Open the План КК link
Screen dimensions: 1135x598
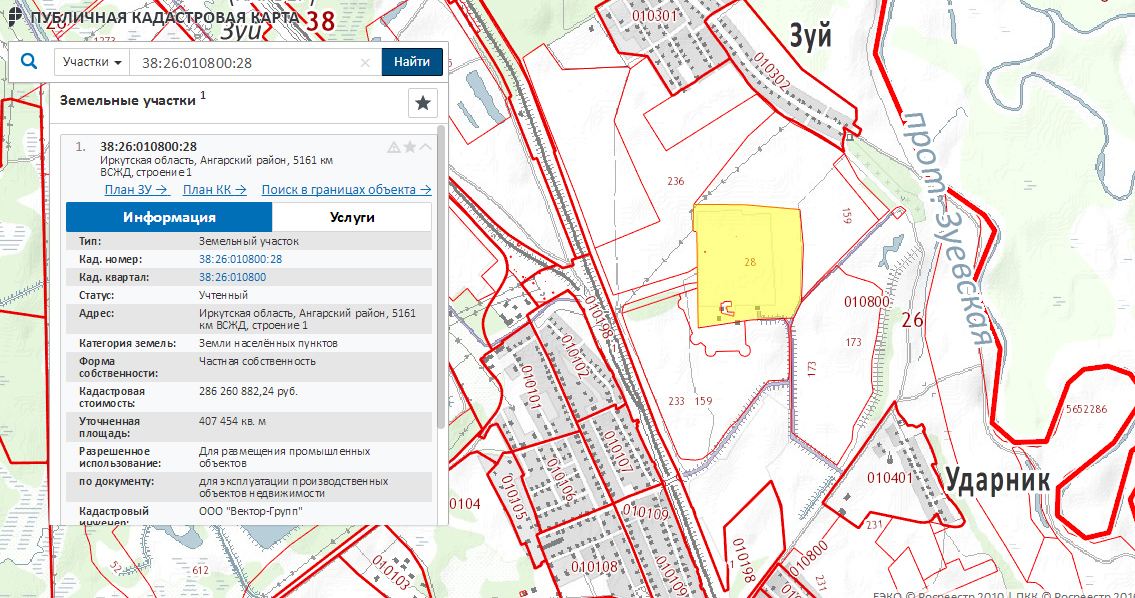point(214,190)
